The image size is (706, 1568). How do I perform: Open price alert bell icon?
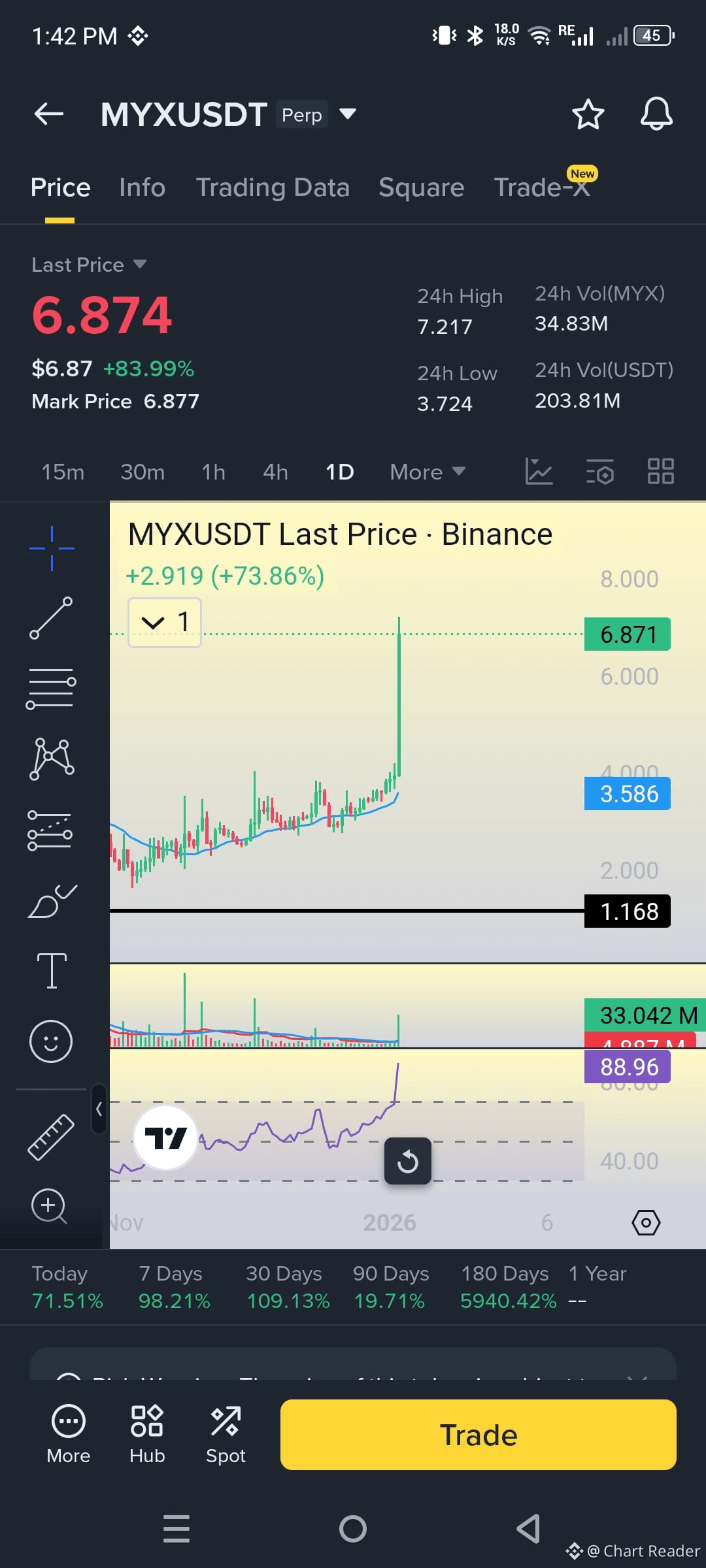tap(656, 114)
